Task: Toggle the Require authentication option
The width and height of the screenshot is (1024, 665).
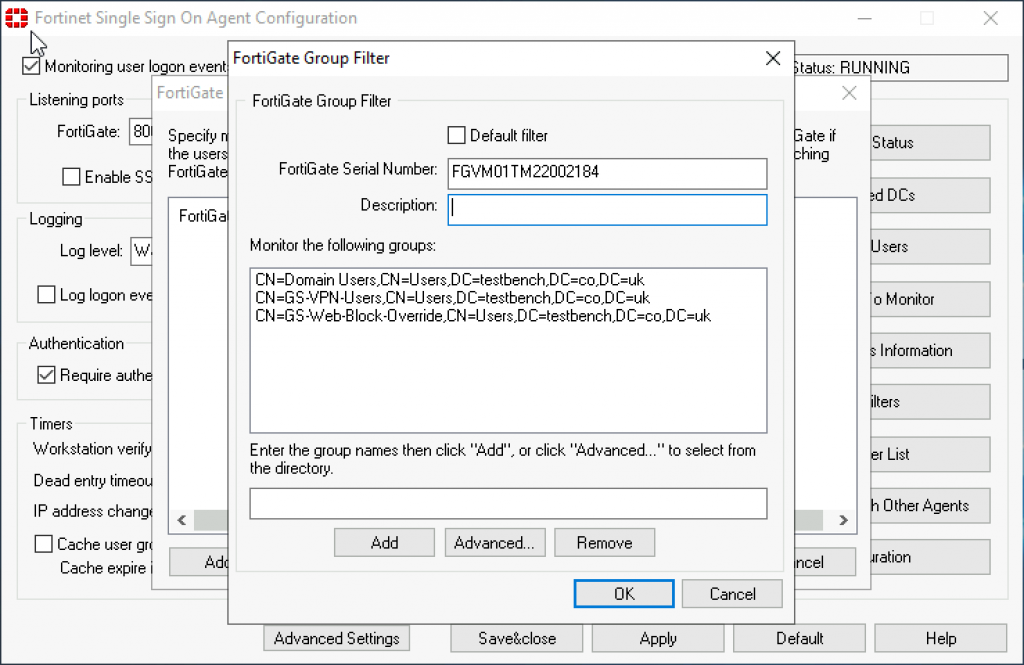Action: pos(45,375)
